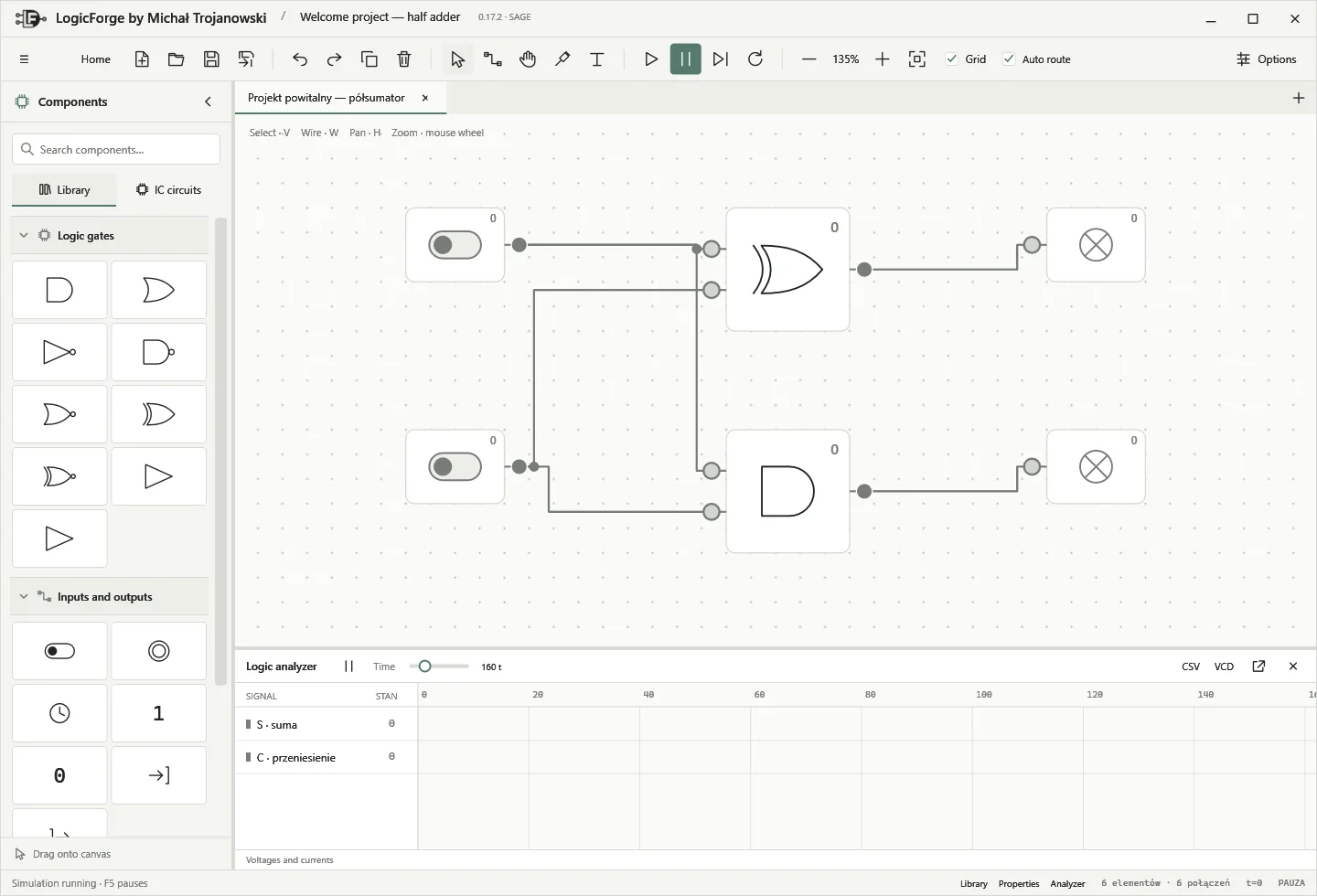Collapse the Inputs and outputs section
The image size is (1317, 896).
[24, 597]
